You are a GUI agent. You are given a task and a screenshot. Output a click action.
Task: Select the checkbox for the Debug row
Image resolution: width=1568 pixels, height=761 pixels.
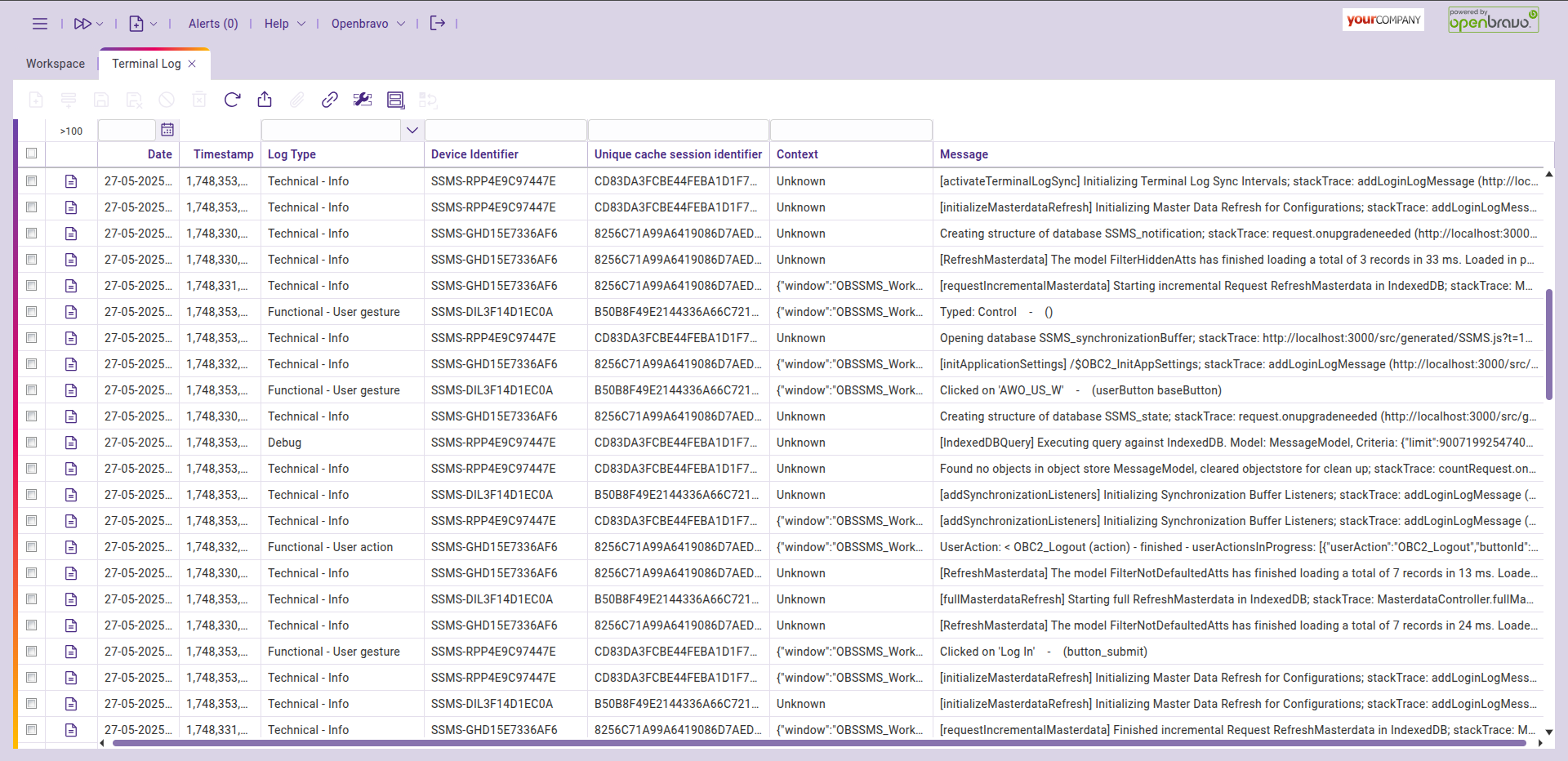tap(32, 443)
